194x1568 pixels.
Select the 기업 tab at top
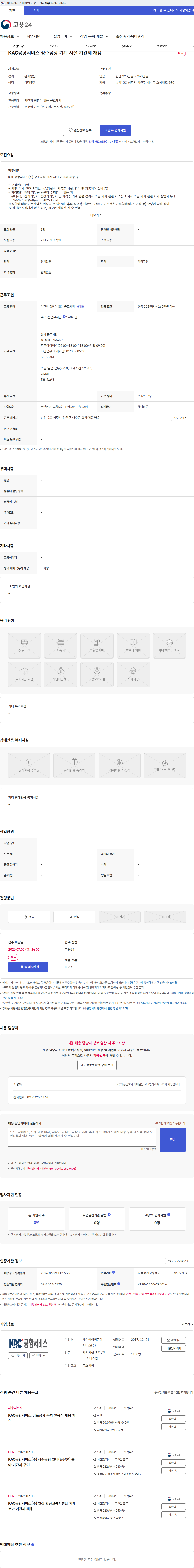(37, 10)
